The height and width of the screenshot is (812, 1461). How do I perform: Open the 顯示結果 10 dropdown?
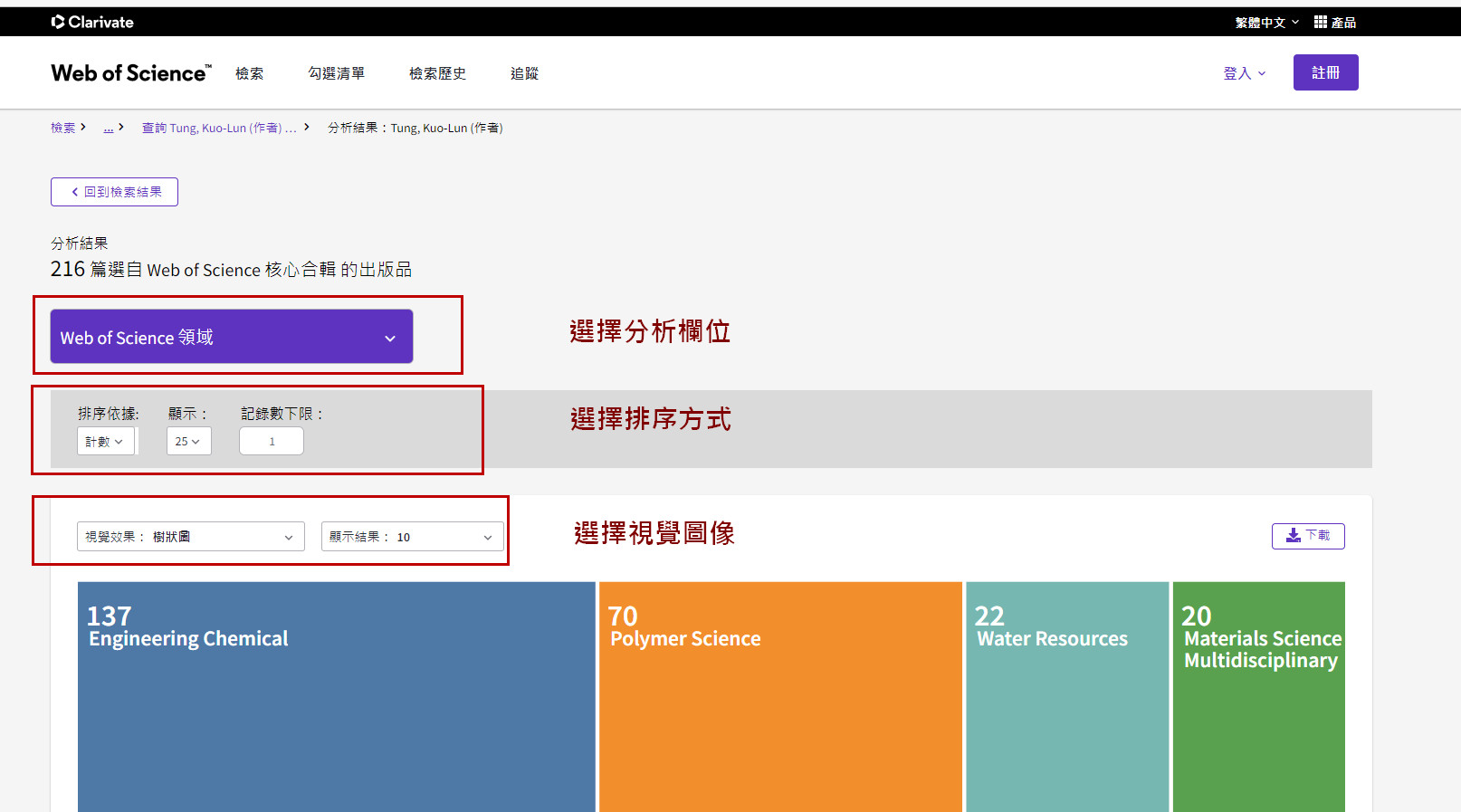coord(413,537)
